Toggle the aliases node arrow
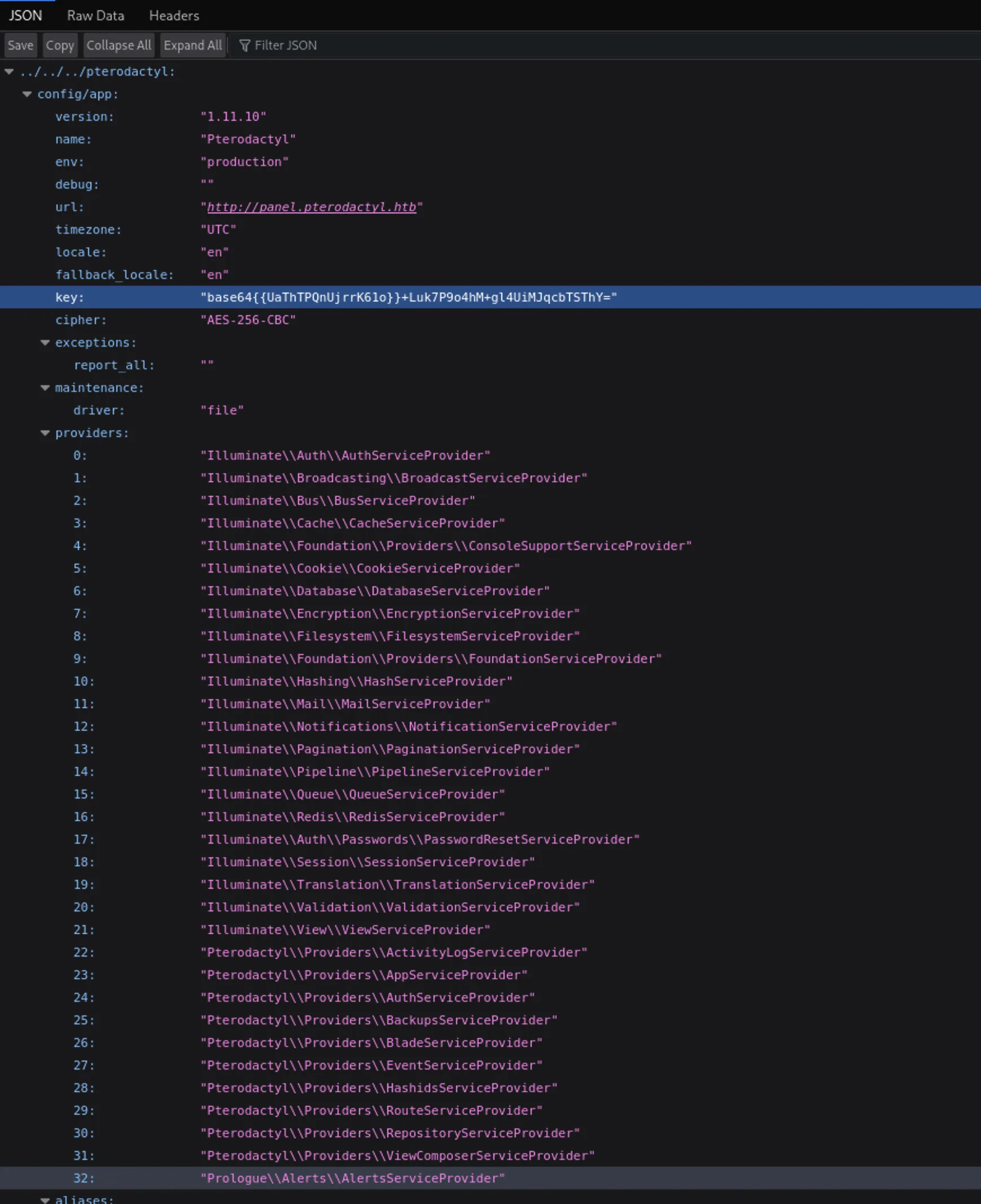Viewport: 981px width, 1204px height. (45, 1199)
